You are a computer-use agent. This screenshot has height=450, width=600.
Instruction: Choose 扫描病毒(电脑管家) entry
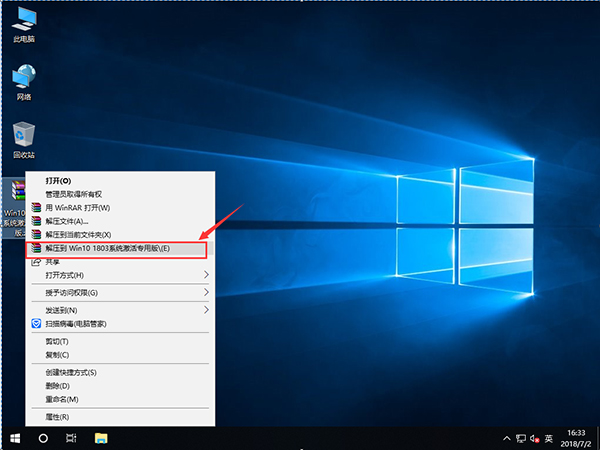[120, 324]
